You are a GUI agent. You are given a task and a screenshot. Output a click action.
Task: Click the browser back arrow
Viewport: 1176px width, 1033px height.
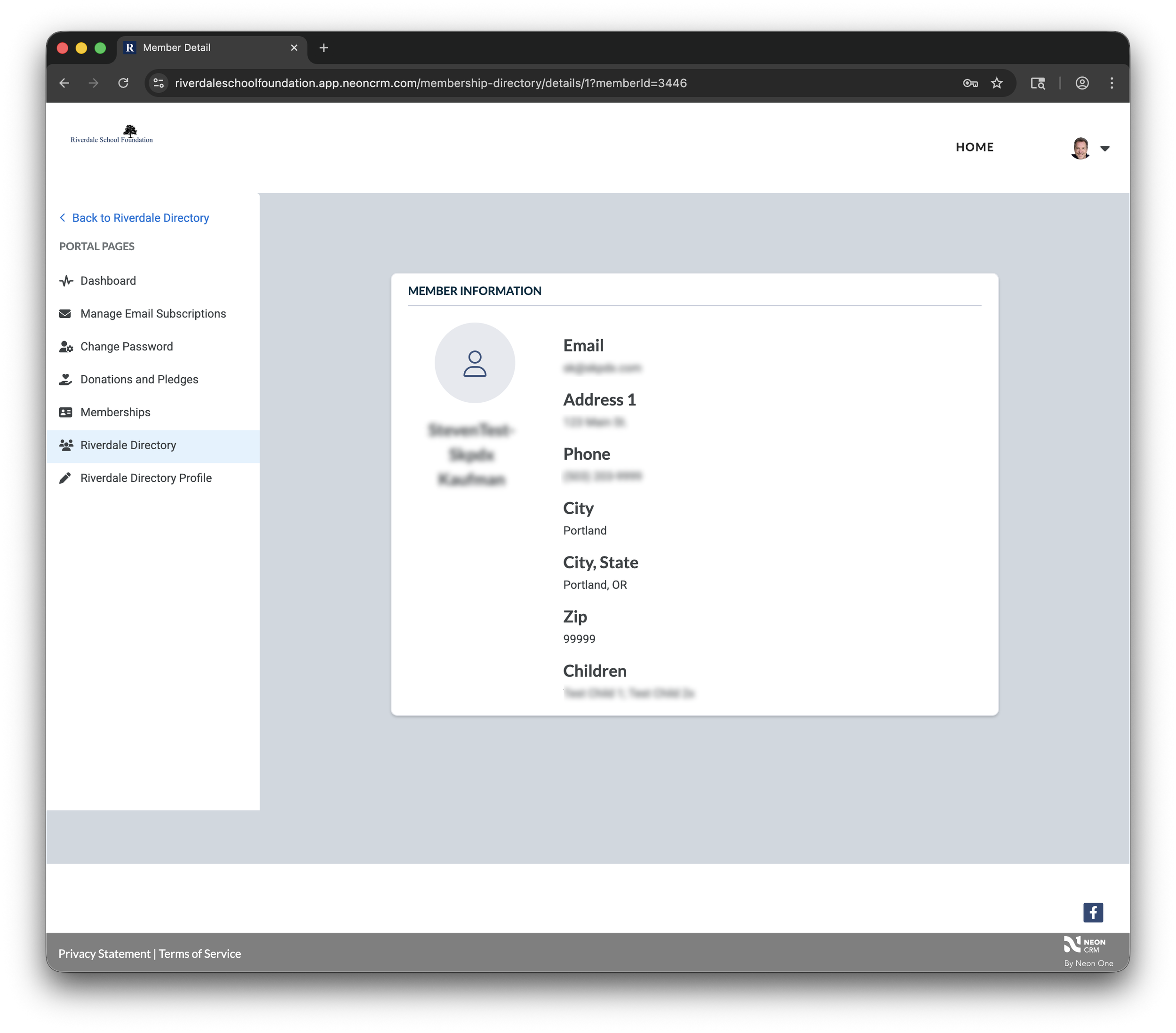pyautogui.click(x=64, y=83)
